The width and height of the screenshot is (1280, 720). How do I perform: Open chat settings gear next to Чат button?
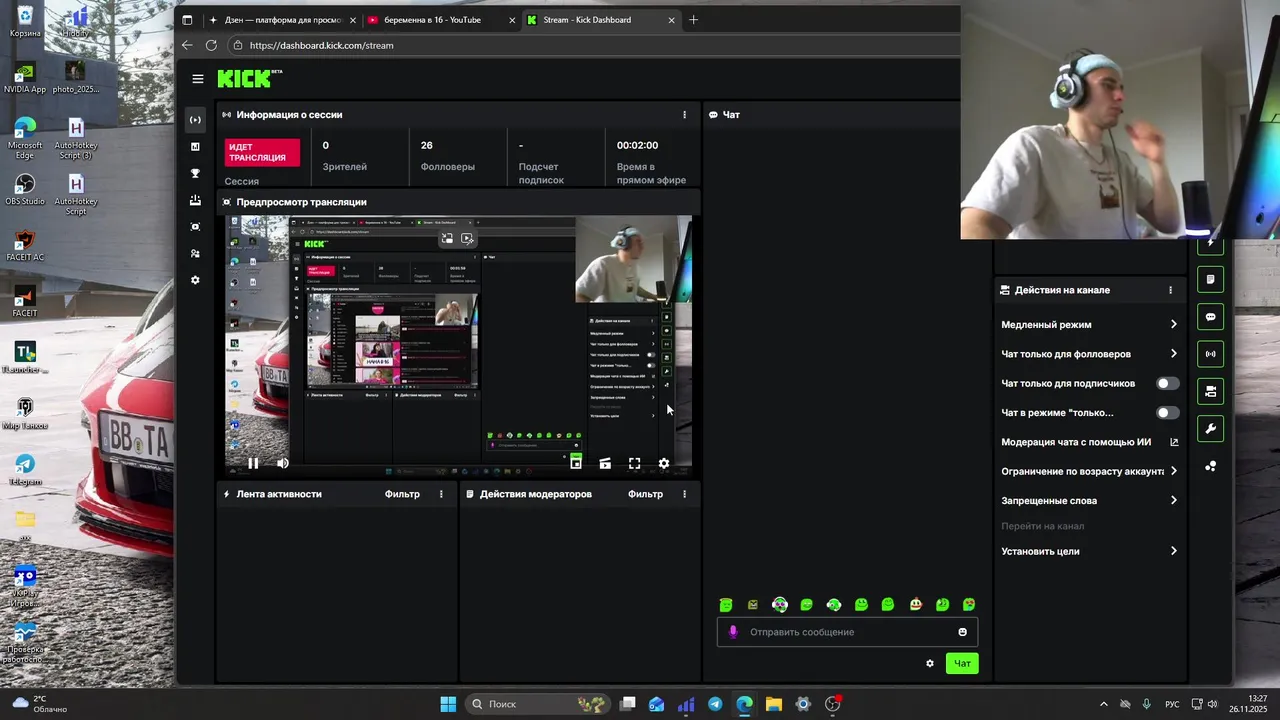930,663
